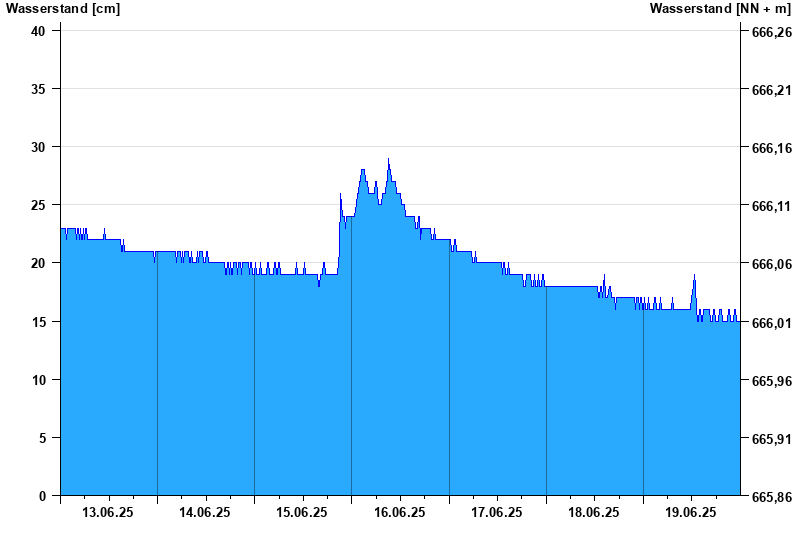Screen dimensions: 800x550
Task: Click the 666,16 label on the right axis
Action: click(771, 148)
